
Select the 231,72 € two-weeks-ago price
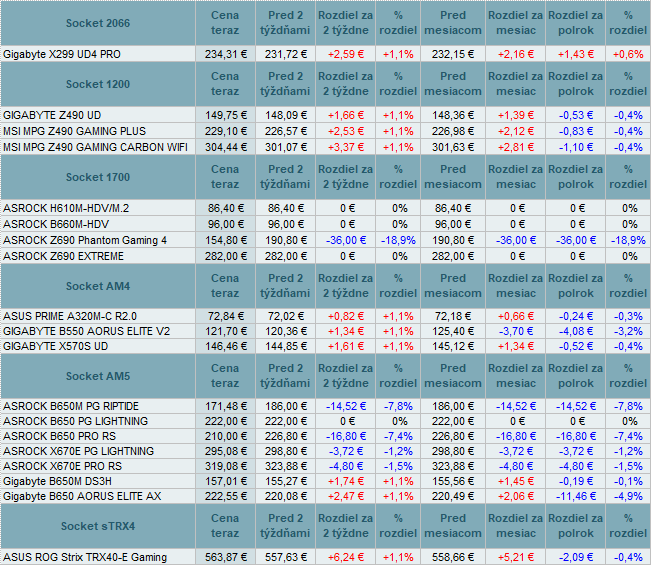click(x=286, y=54)
